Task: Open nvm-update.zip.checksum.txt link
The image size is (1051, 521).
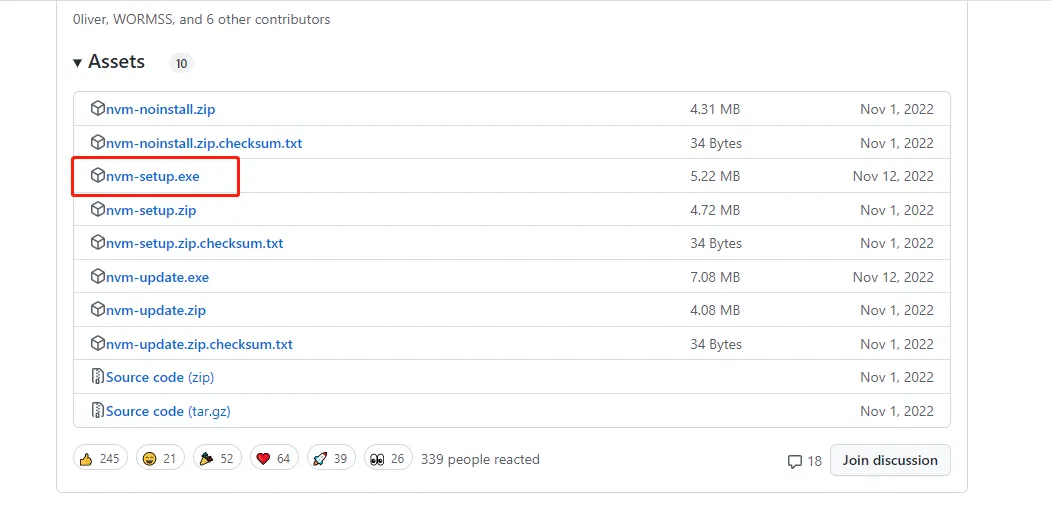Action: 199,344
